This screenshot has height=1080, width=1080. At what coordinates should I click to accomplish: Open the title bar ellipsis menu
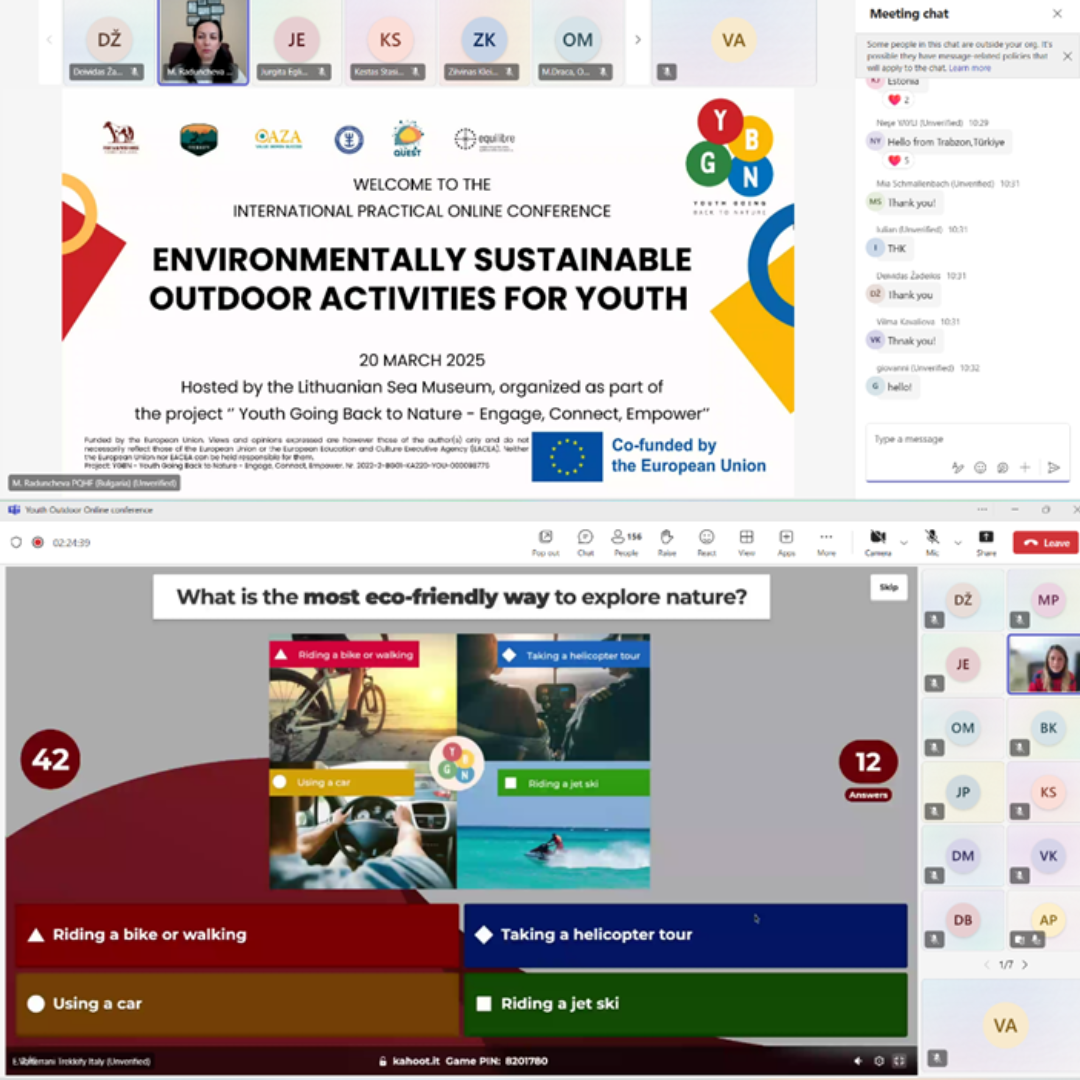click(x=982, y=510)
